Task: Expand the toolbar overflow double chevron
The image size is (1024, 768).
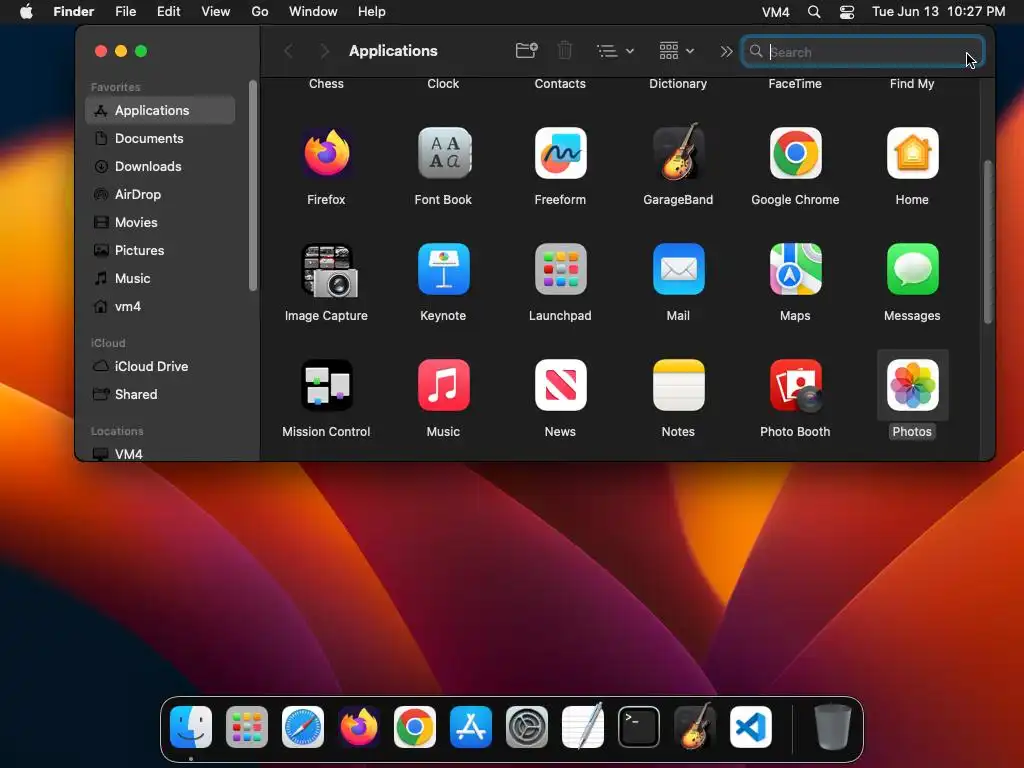Action: pos(726,51)
